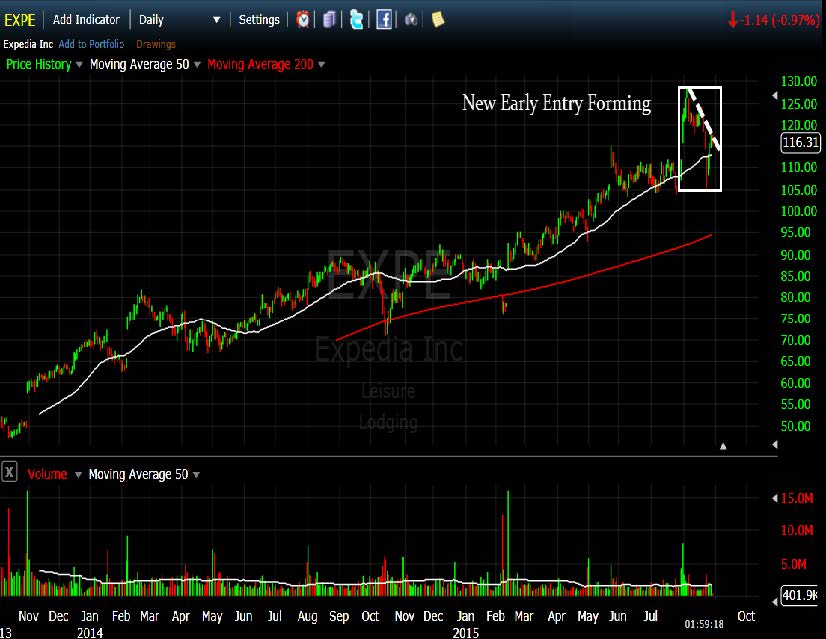Open the Drawings link

tap(156, 44)
